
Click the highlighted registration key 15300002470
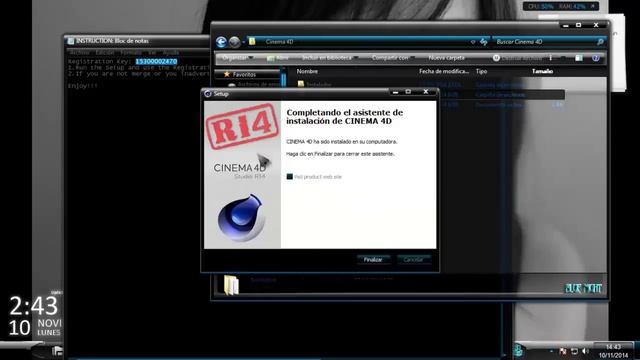click(156, 61)
